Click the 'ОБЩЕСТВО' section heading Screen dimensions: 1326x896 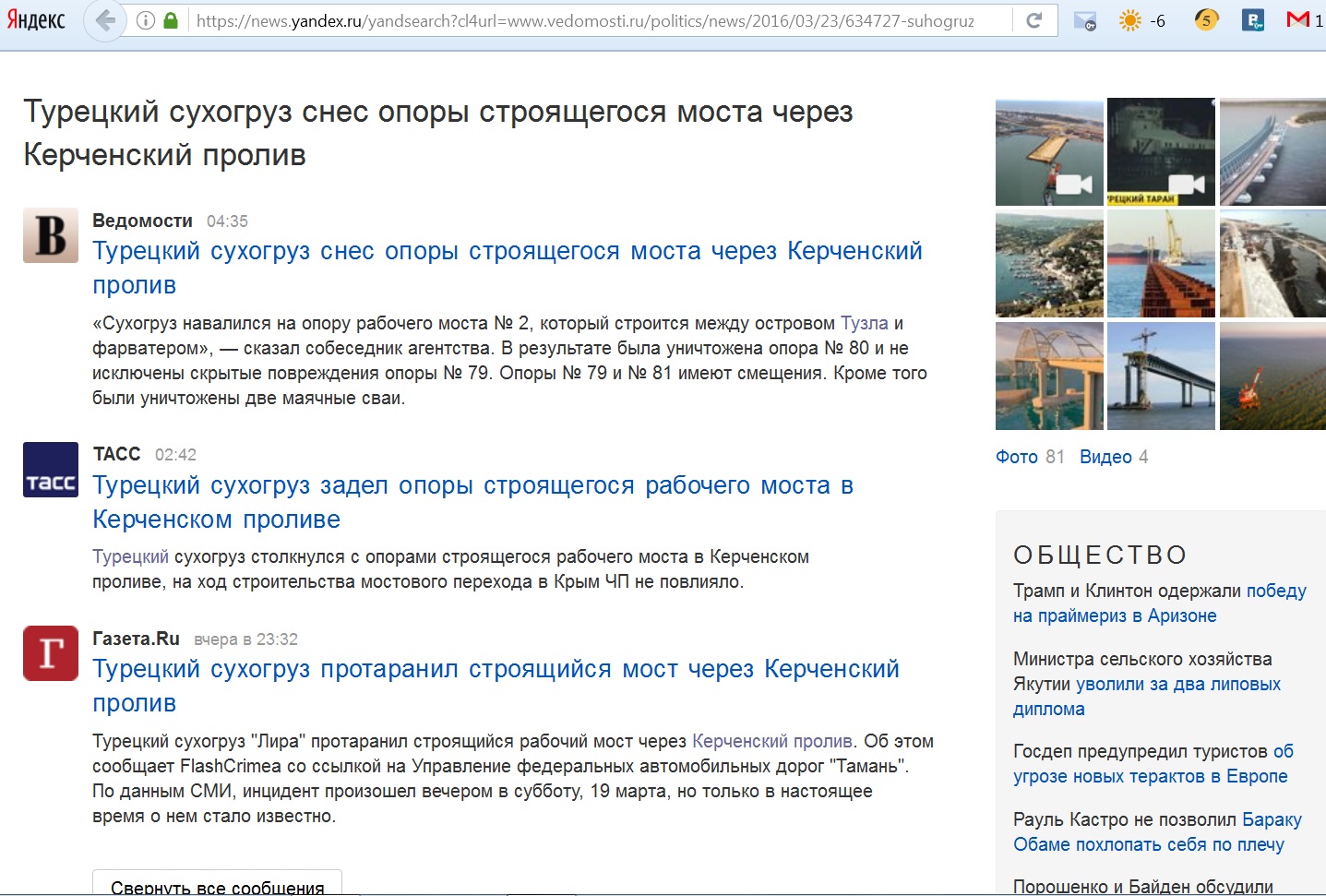(x=1100, y=555)
